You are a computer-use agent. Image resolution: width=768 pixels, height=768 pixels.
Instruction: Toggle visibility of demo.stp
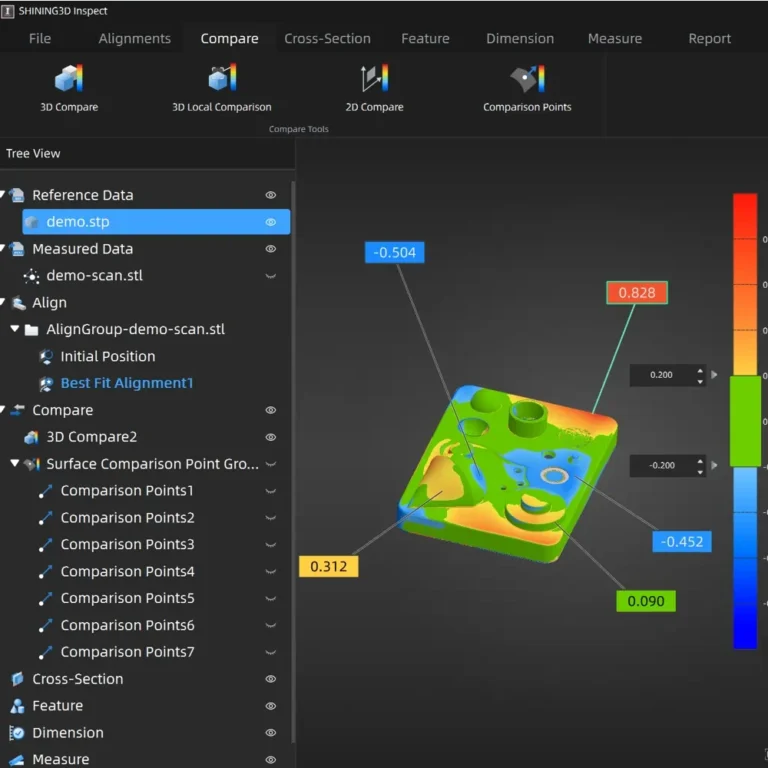(x=270, y=222)
